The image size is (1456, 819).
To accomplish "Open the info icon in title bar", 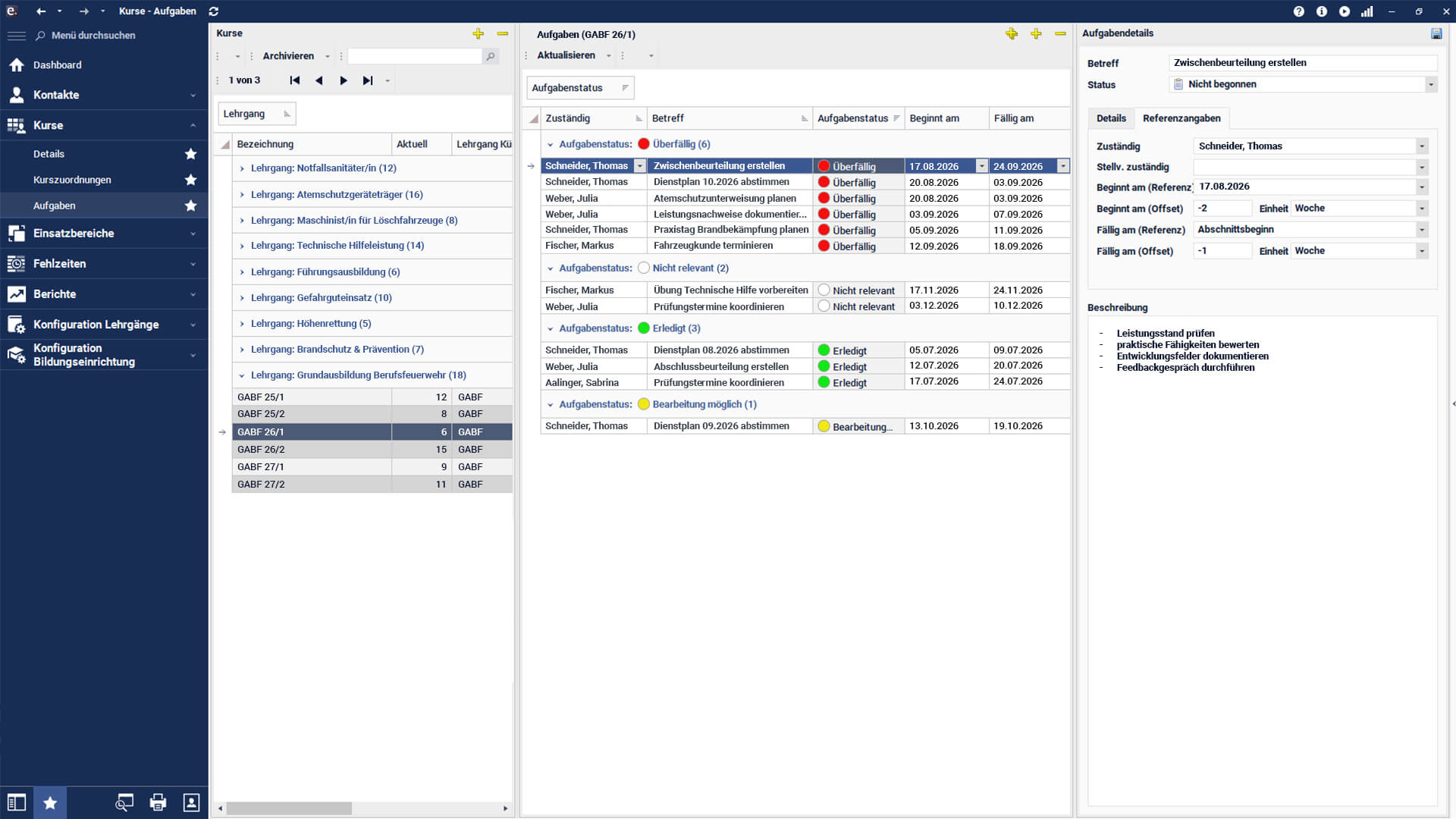I will click(x=1322, y=11).
